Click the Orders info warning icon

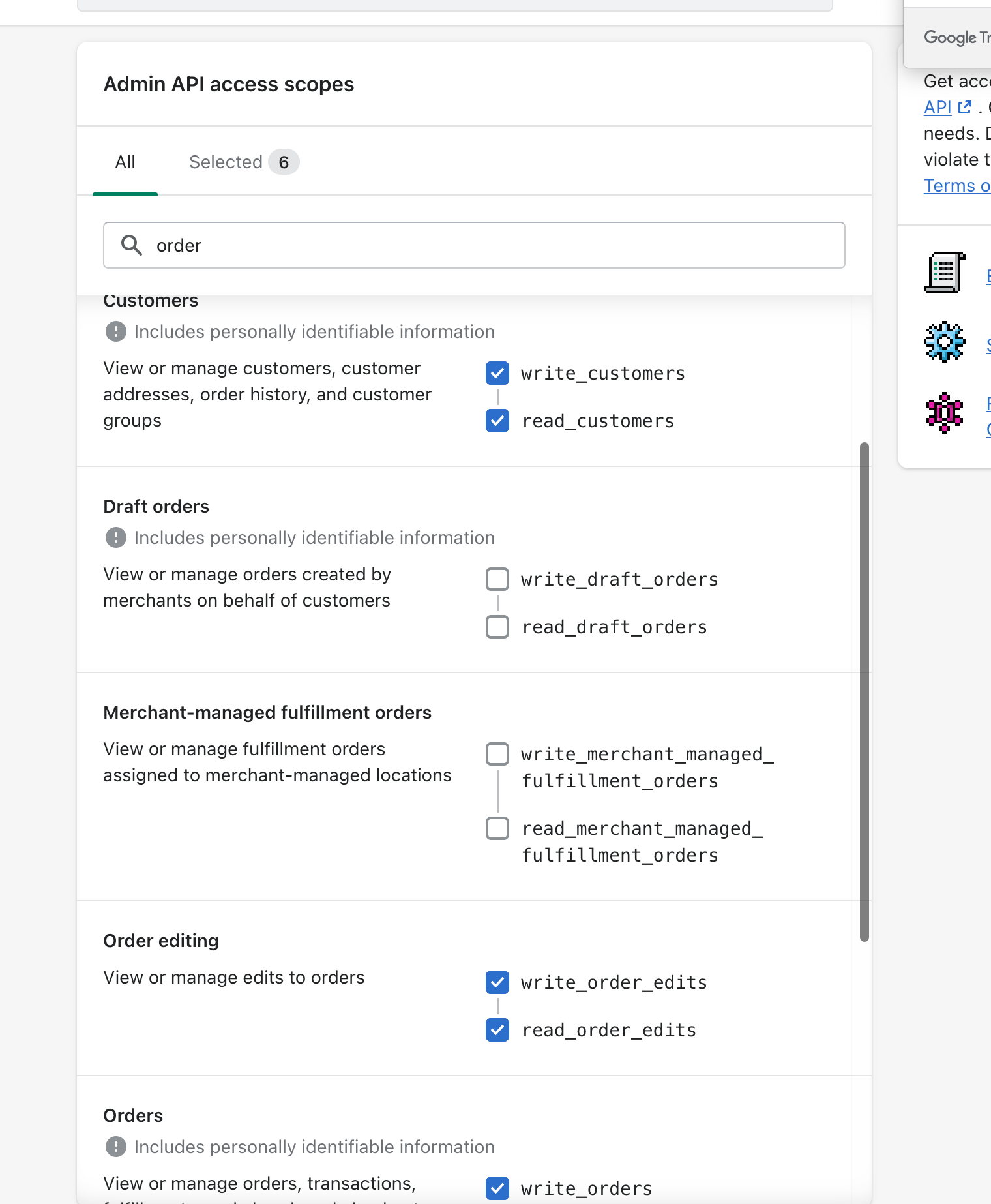(x=116, y=1147)
